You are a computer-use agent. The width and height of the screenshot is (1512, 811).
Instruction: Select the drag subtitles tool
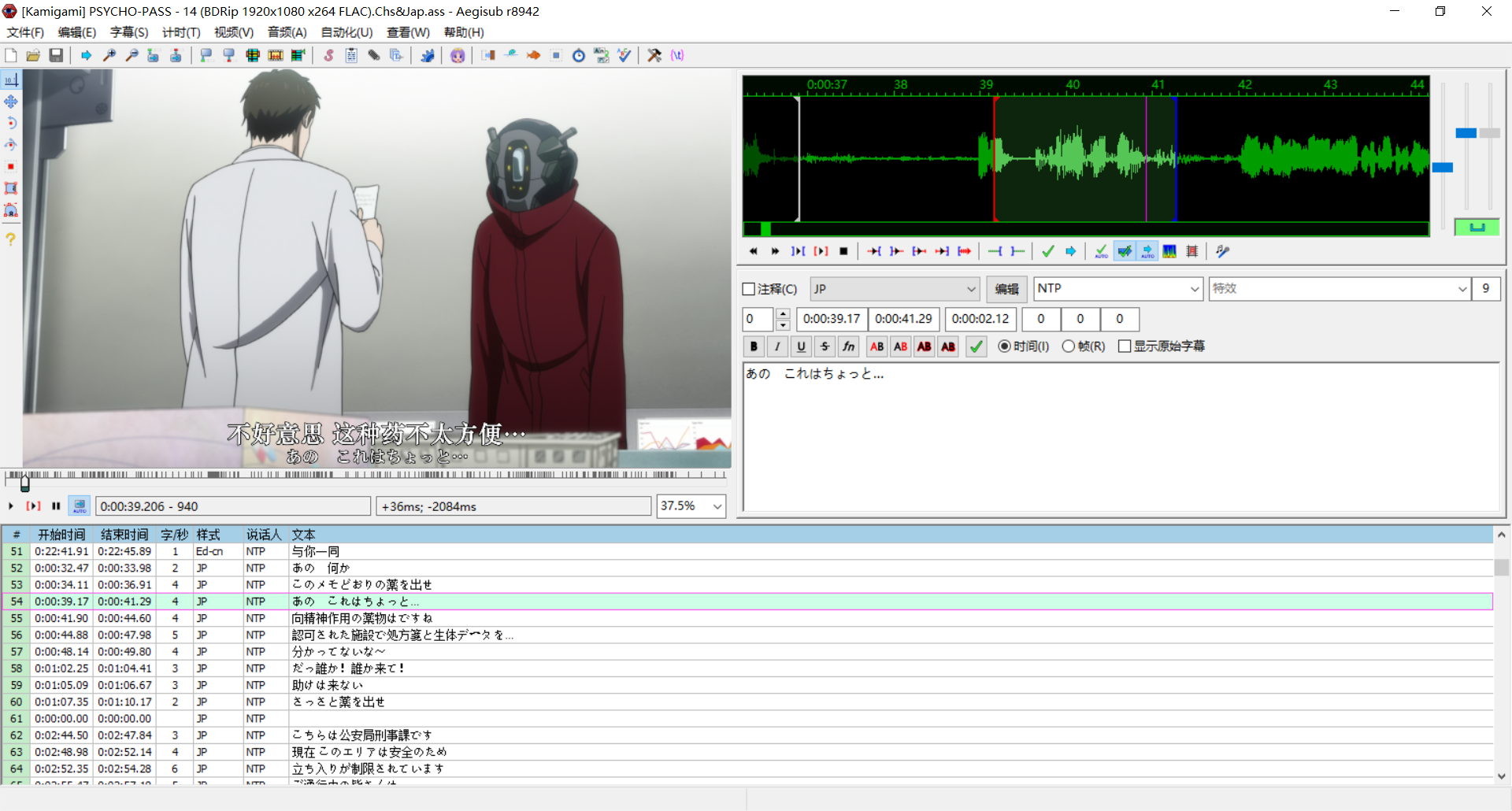11,102
